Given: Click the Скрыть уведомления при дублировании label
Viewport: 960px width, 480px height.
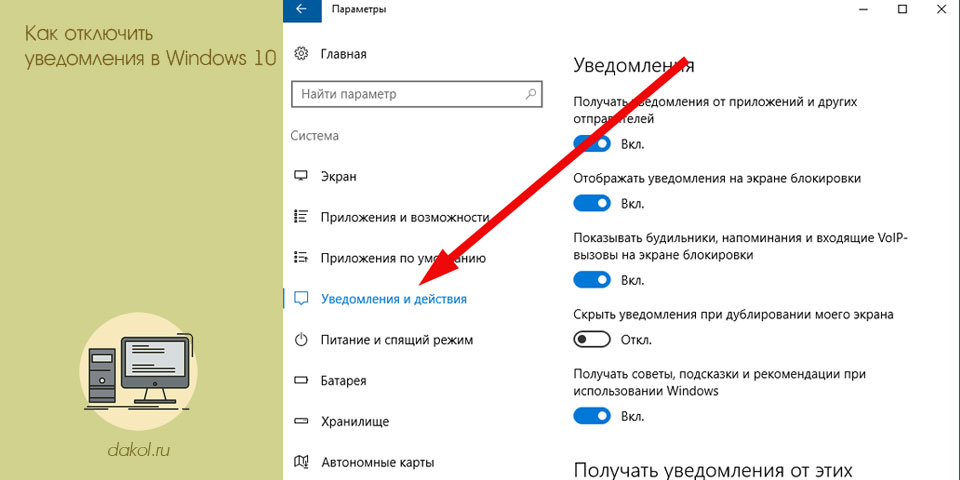Looking at the screenshot, I should pyautogui.click(x=733, y=315).
